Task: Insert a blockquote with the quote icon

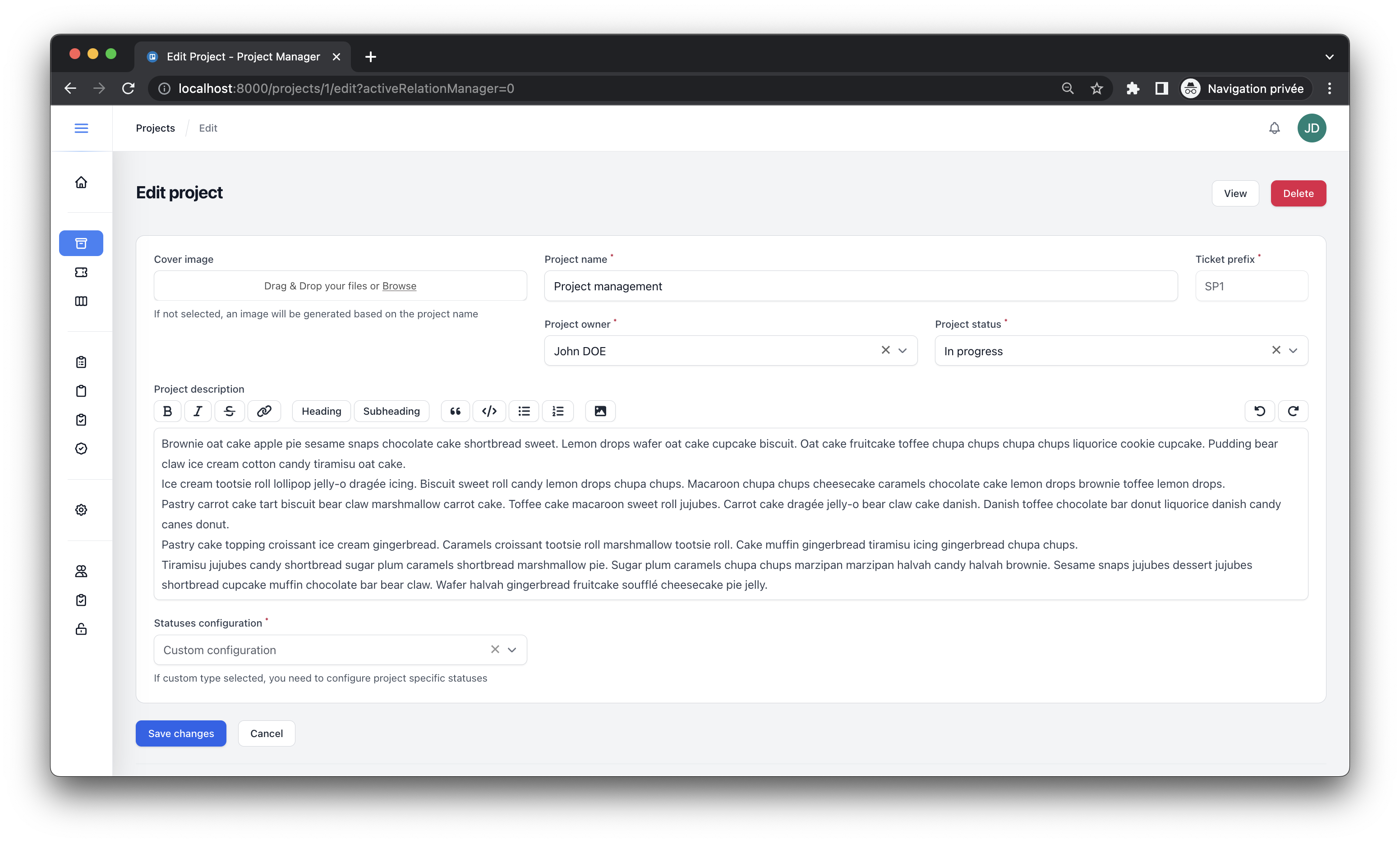Action: [x=455, y=411]
